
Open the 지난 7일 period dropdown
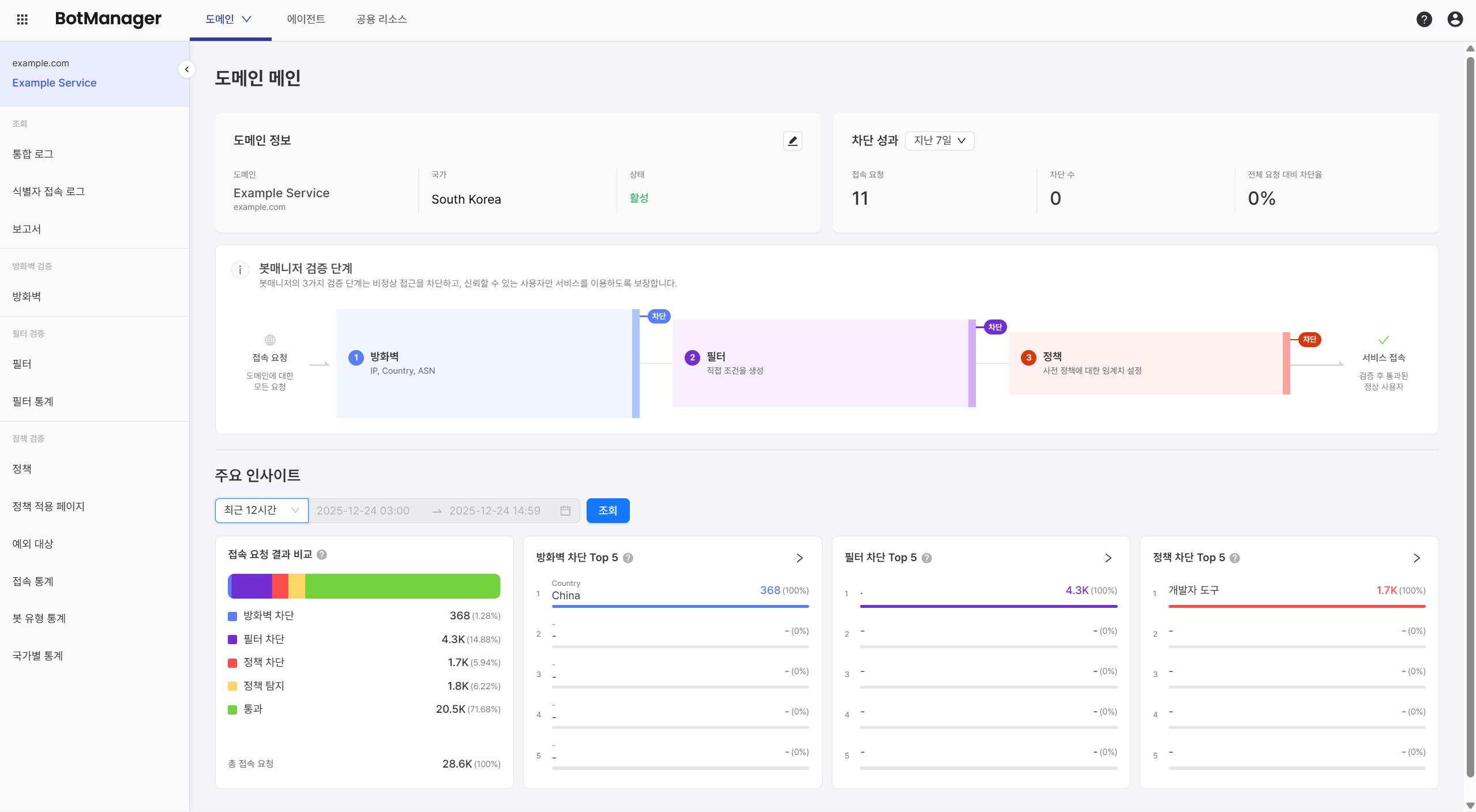click(938, 141)
